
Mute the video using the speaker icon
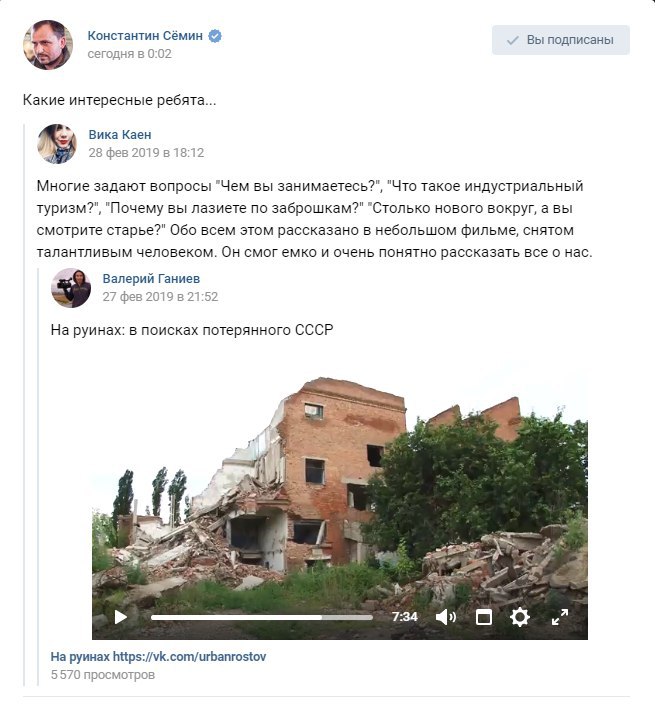446,617
